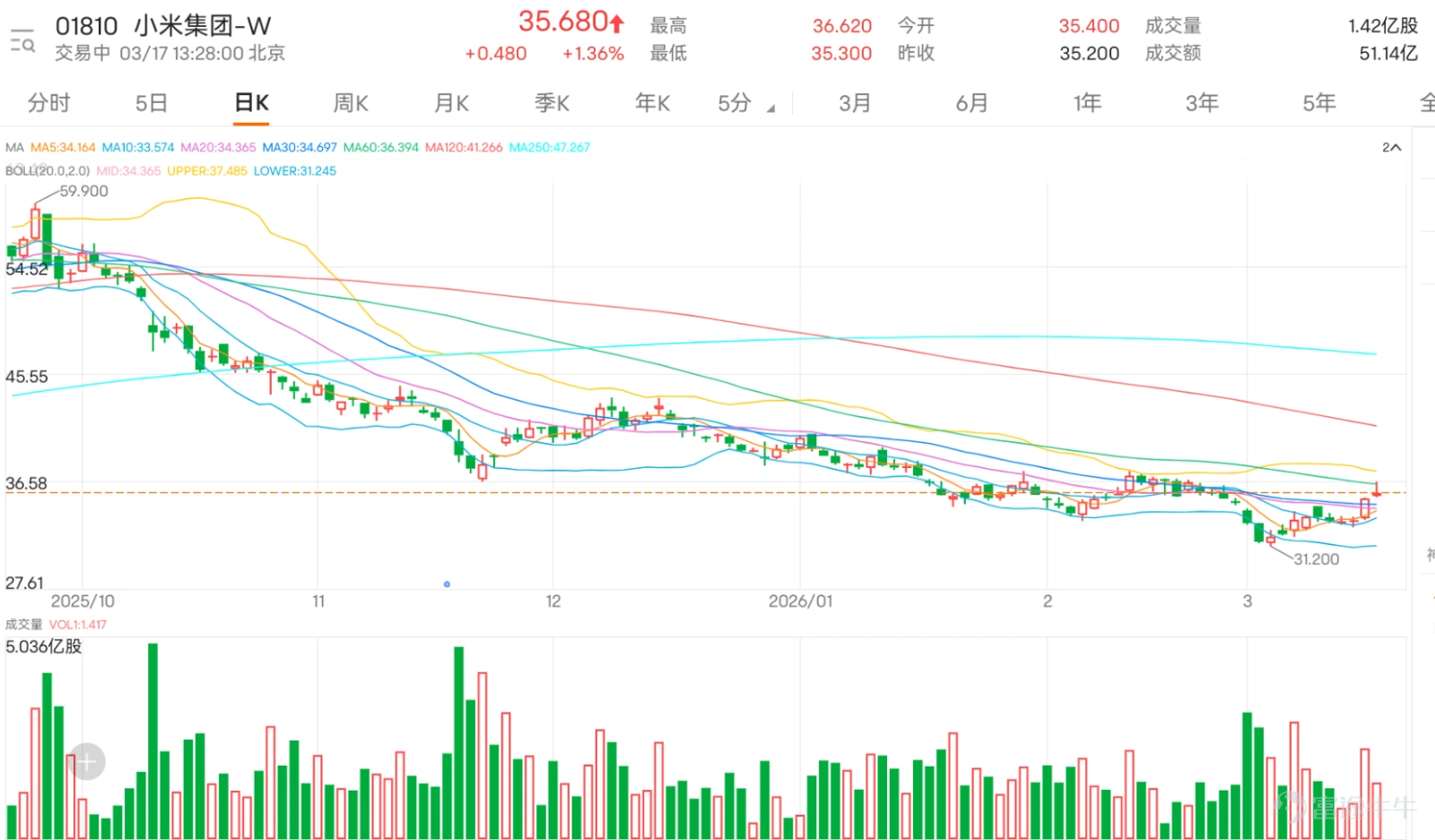Open the 季K quarterly chart tab
Image resolution: width=1435 pixels, height=840 pixels.
click(x=552, y=103)
